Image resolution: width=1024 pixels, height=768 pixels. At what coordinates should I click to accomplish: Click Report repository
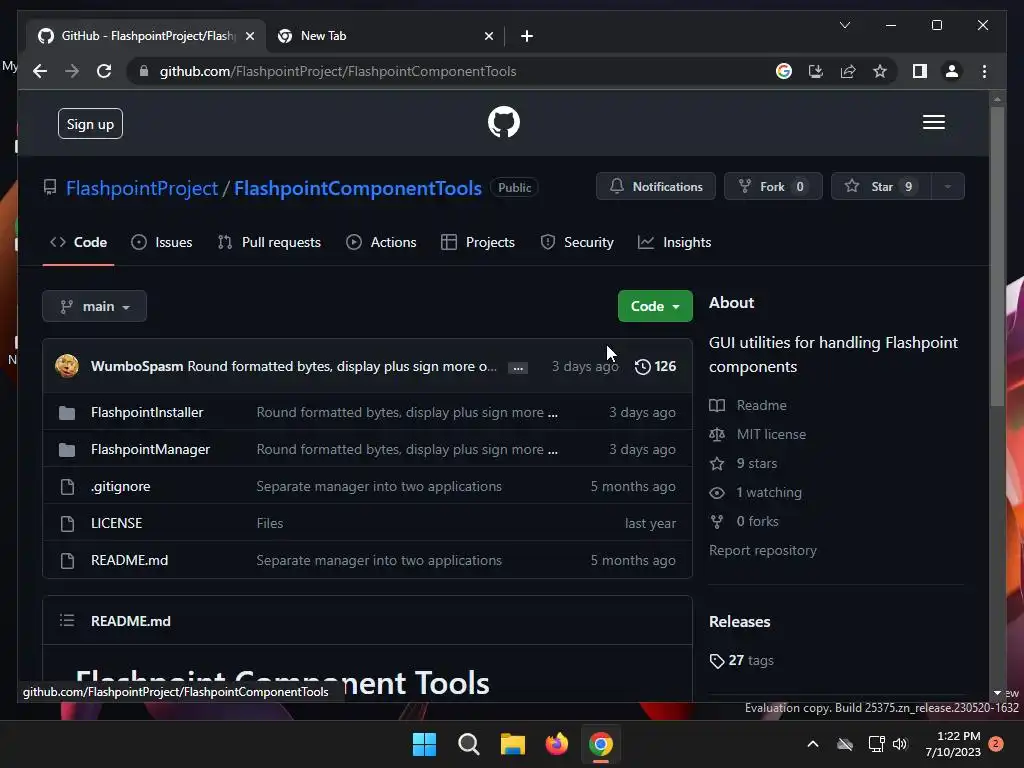point(763,551)
